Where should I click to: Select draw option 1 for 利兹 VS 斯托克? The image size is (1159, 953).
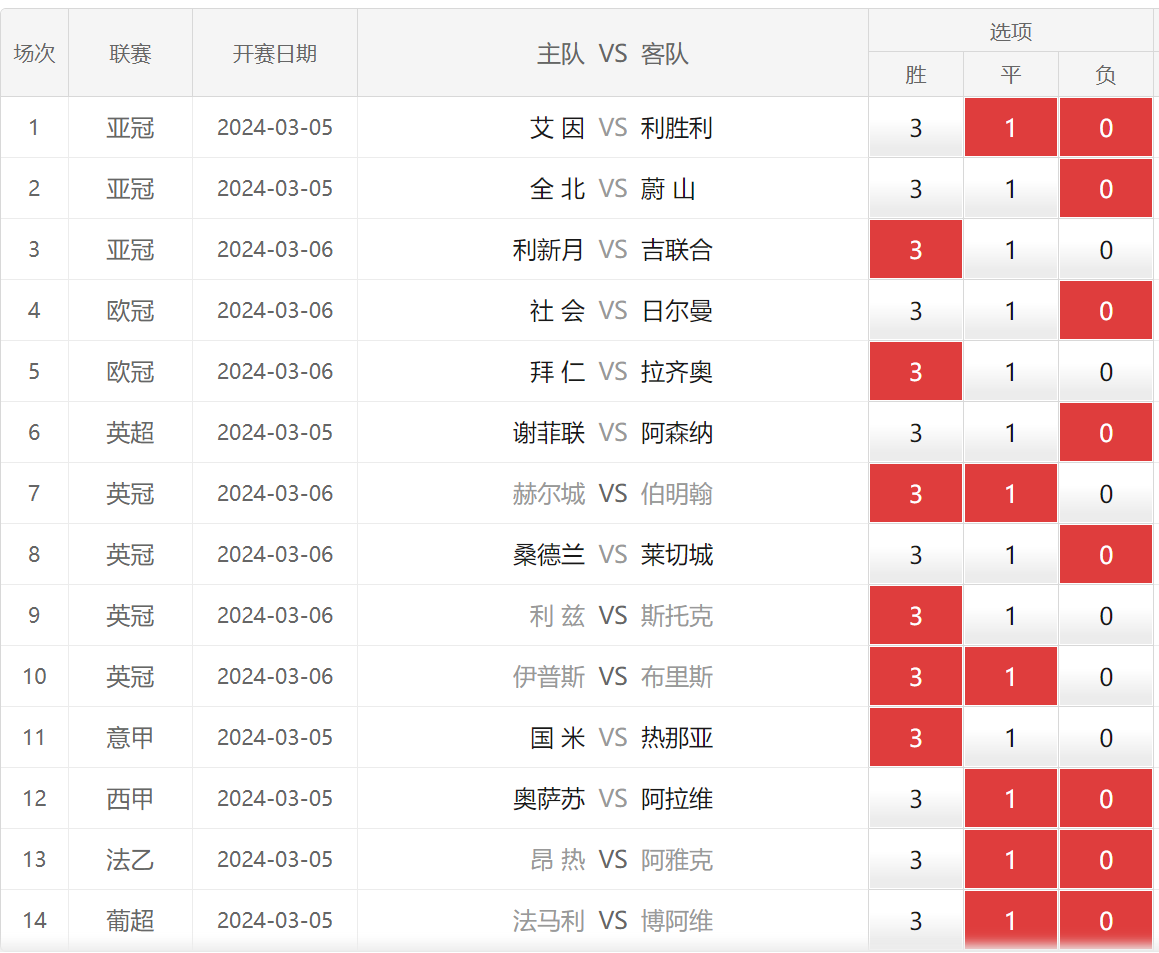tap(1010, 615)
